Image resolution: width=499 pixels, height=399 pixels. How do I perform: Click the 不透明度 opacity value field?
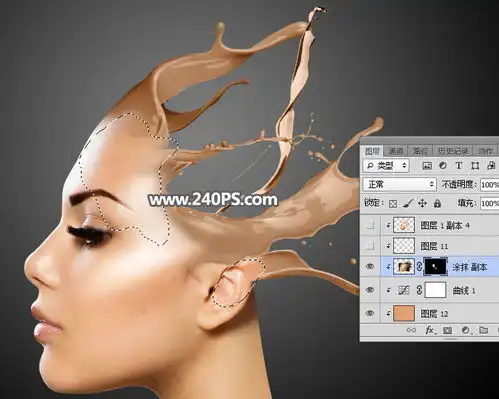pos(489,185)
